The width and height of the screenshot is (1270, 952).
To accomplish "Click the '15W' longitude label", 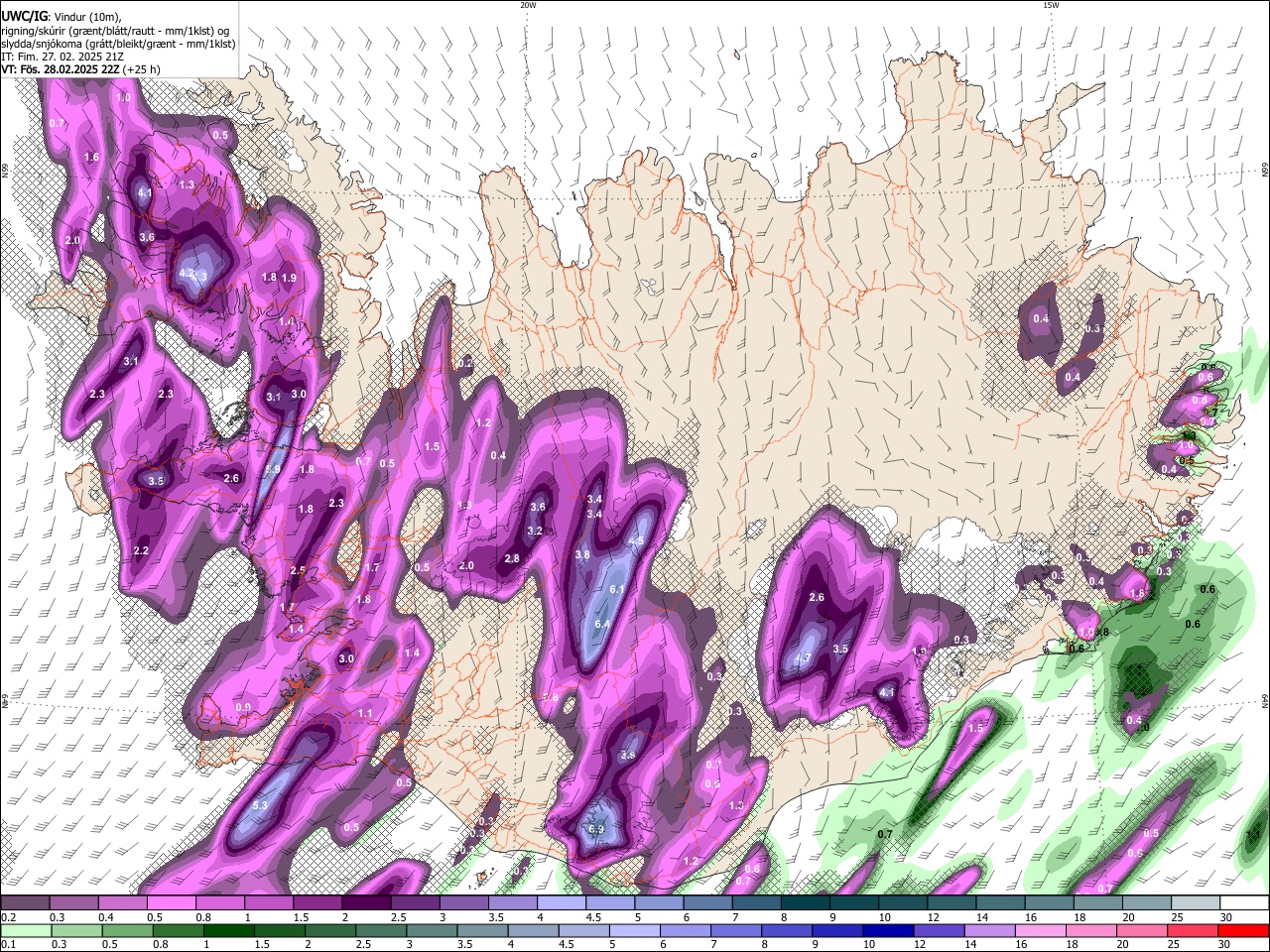I will [1051, 5].
